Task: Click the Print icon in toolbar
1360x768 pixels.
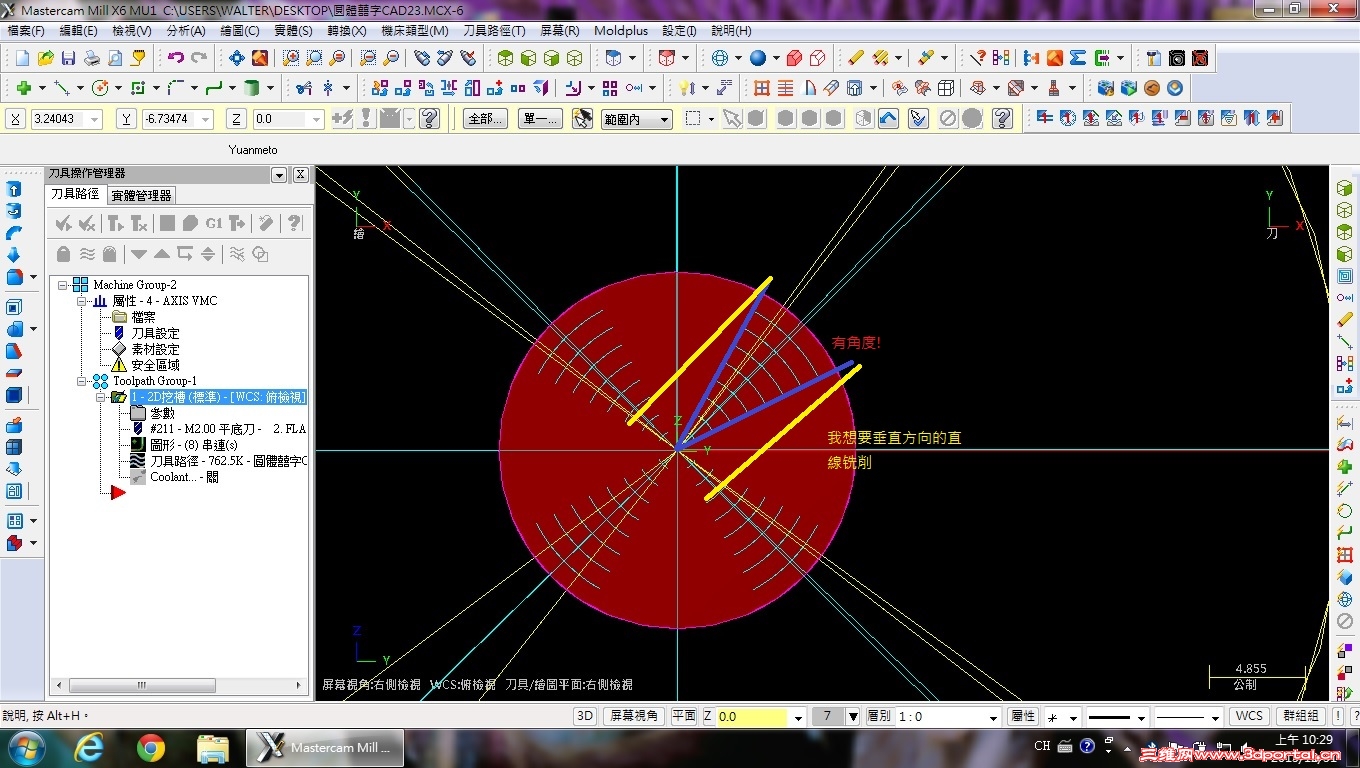Action: [x=91, y=58]
